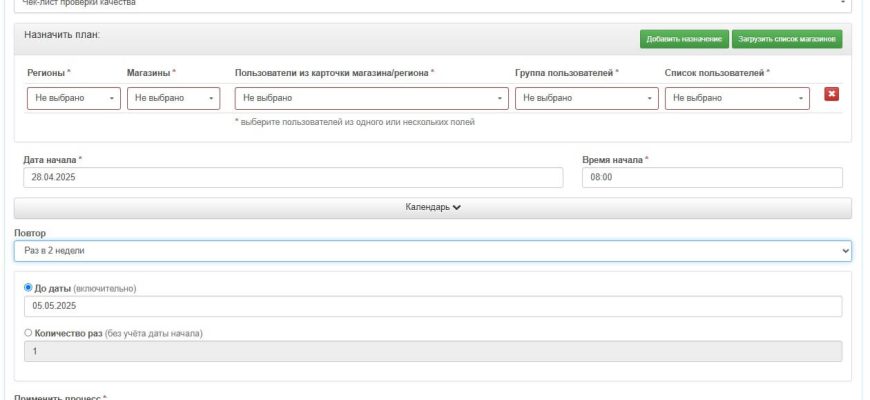Screen dimensions: 870x400
Task: Select the 'До даты' radio button
Action: 28,288
